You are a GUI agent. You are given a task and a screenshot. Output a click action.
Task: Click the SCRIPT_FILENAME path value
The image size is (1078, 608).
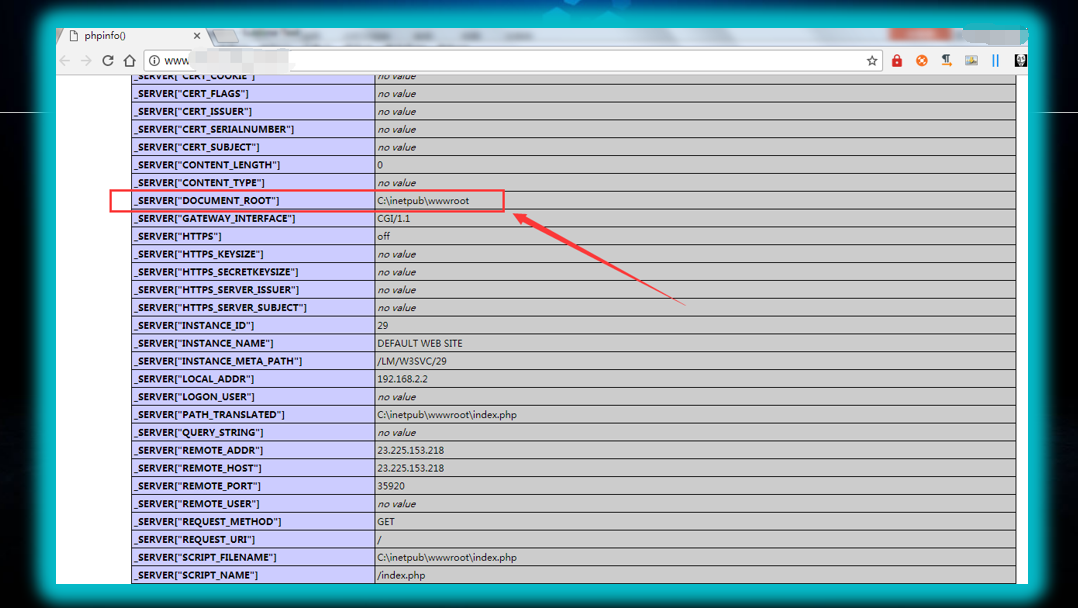[447, 557]
